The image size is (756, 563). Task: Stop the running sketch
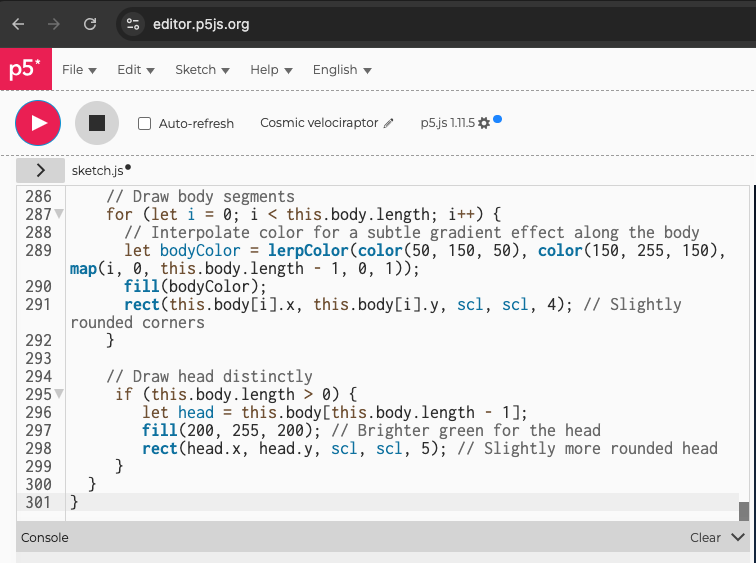click(x=97, y=123)
